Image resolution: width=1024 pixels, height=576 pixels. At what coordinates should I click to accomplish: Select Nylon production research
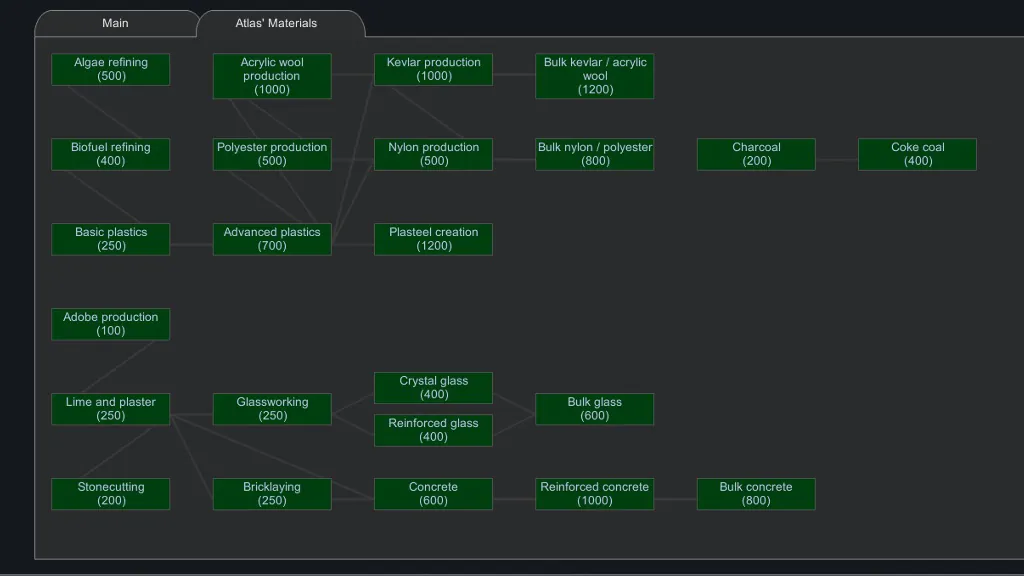coord(433,154)
